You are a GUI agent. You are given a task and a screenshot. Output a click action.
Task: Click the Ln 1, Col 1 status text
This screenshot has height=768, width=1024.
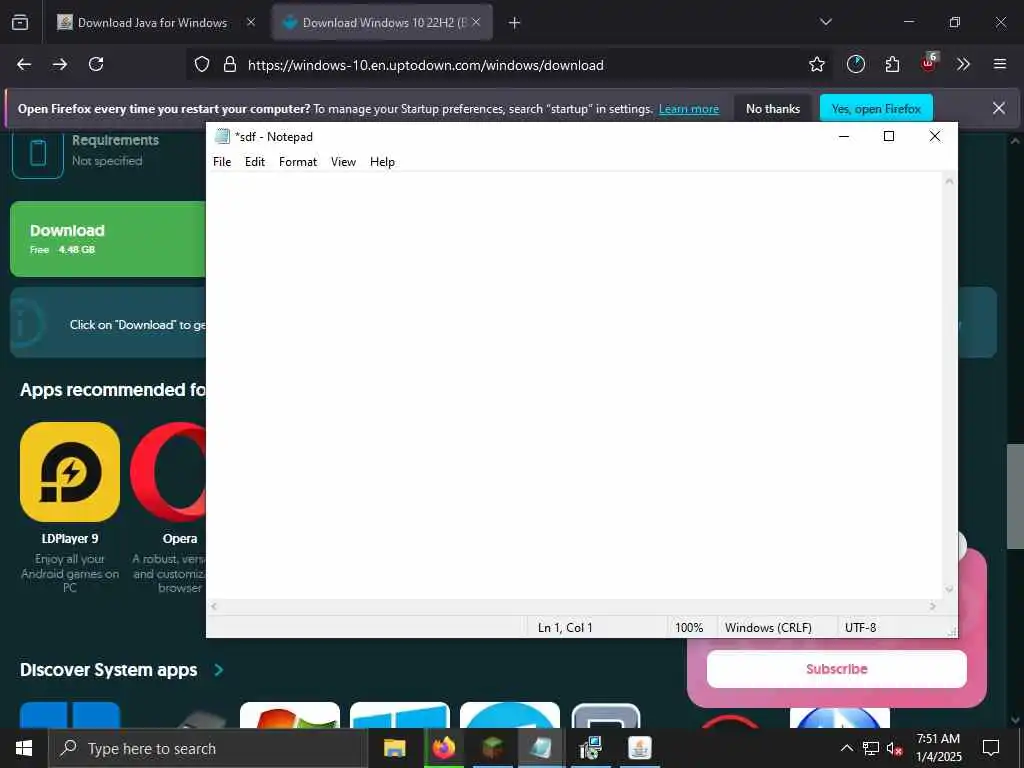pyautogui.click(x=565, y=628)
